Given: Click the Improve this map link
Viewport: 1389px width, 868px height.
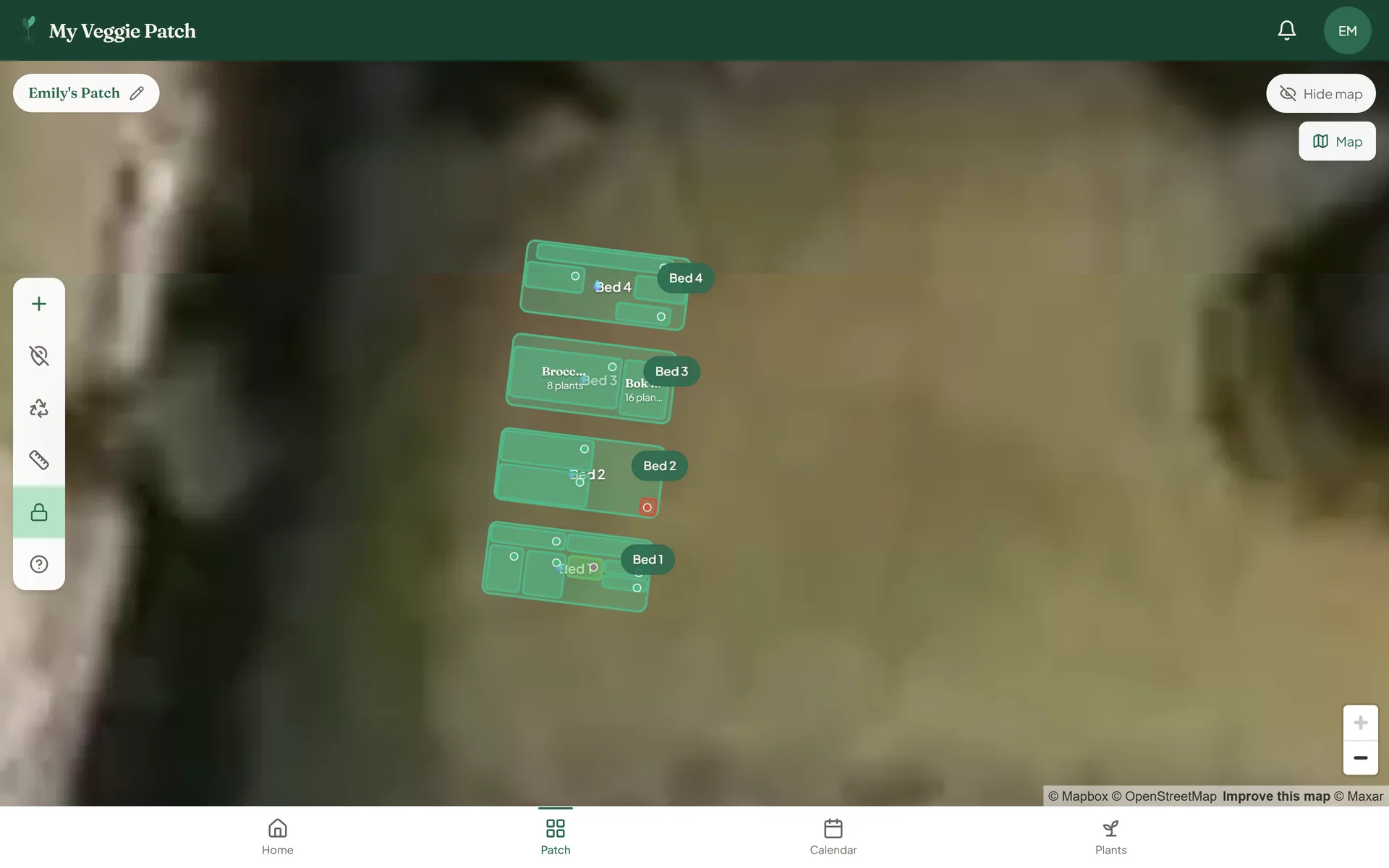Looking at the screenshot, I should [1276, 796].
